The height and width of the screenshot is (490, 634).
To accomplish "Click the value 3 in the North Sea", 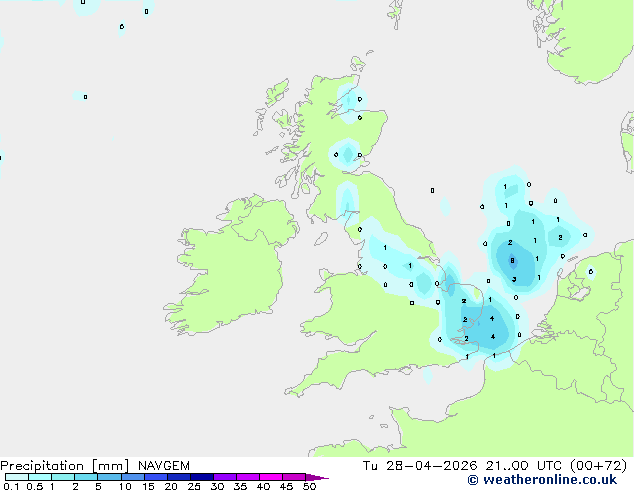I will (x=514, y=280).
